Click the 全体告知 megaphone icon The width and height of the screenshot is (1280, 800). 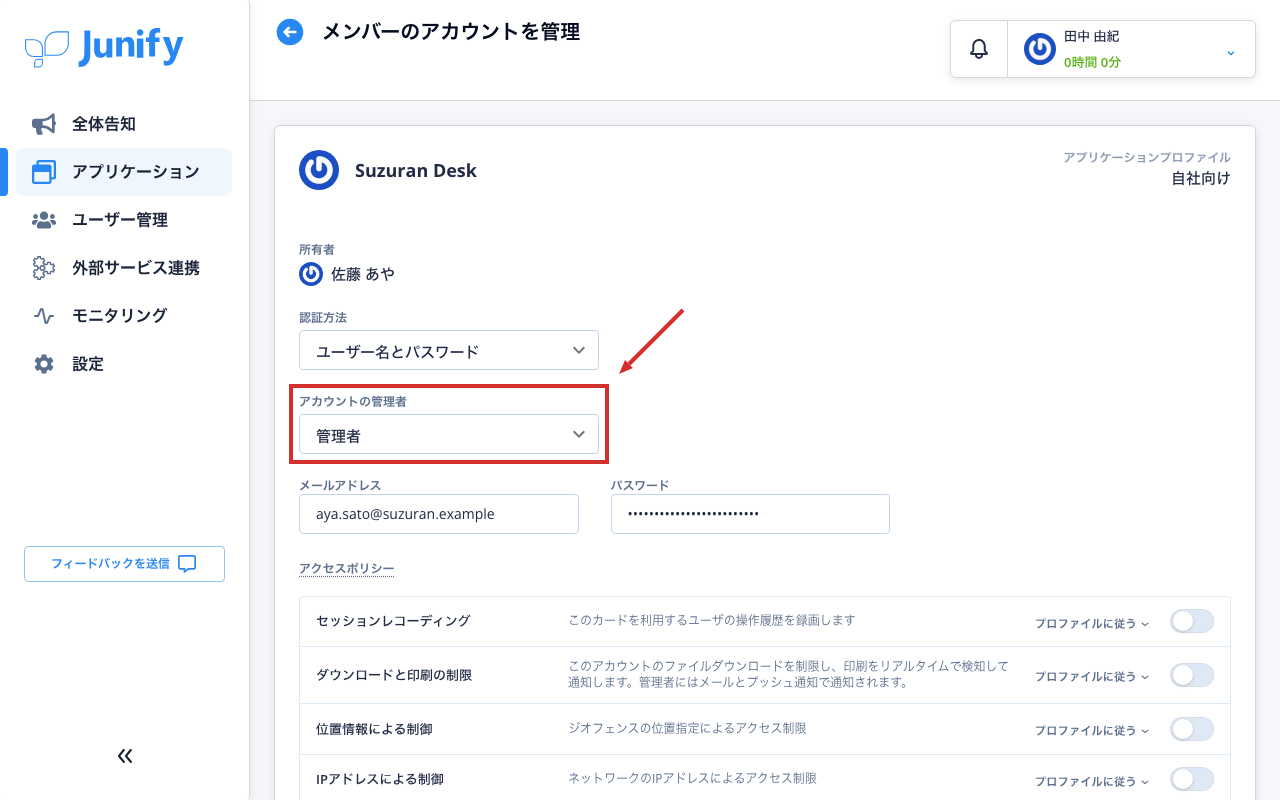44,124
